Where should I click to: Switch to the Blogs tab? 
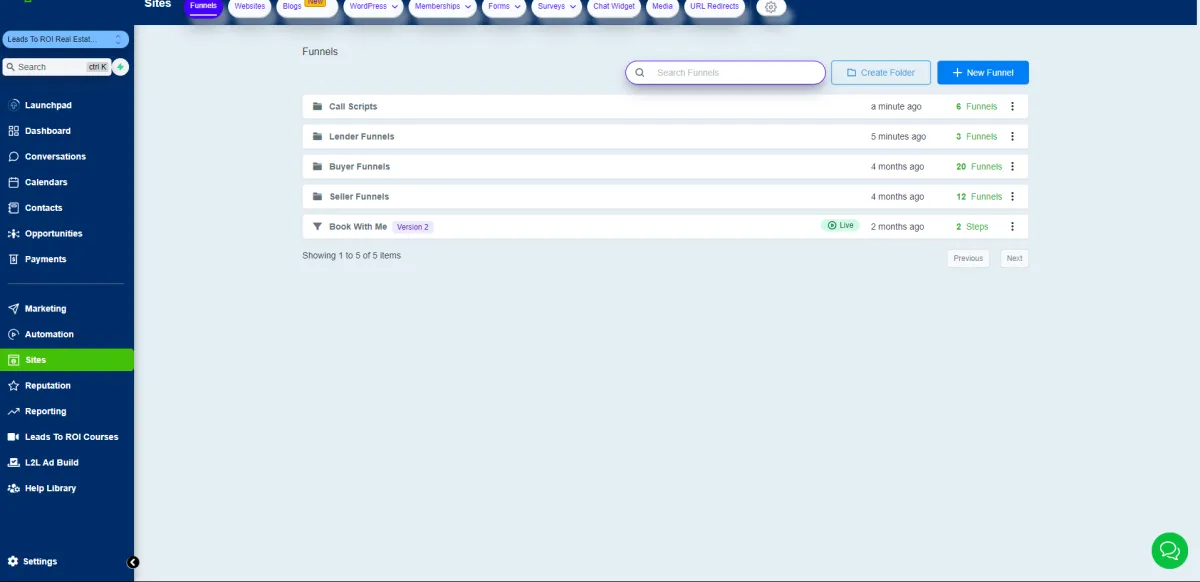click(306, 6)
